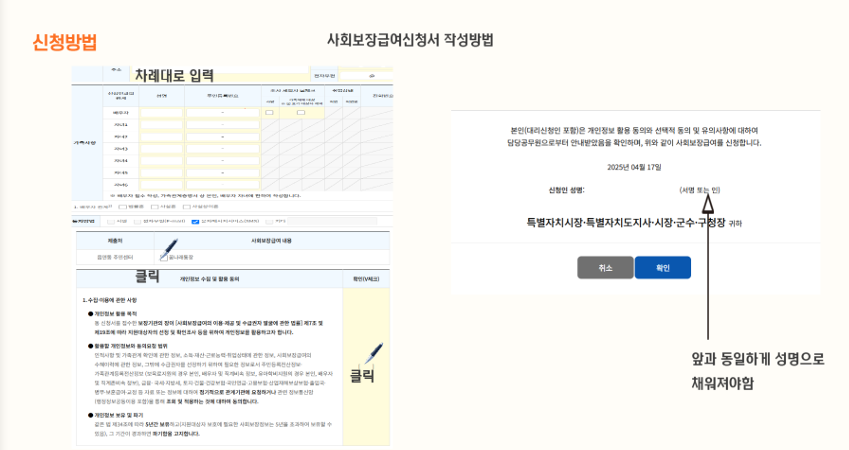Click the blue 확인 button

tap(662, 268)
